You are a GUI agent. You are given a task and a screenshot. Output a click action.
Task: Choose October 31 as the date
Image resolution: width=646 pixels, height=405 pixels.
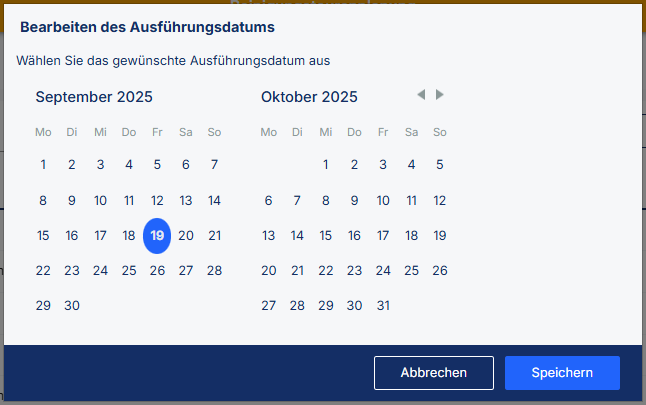point(383,305)
